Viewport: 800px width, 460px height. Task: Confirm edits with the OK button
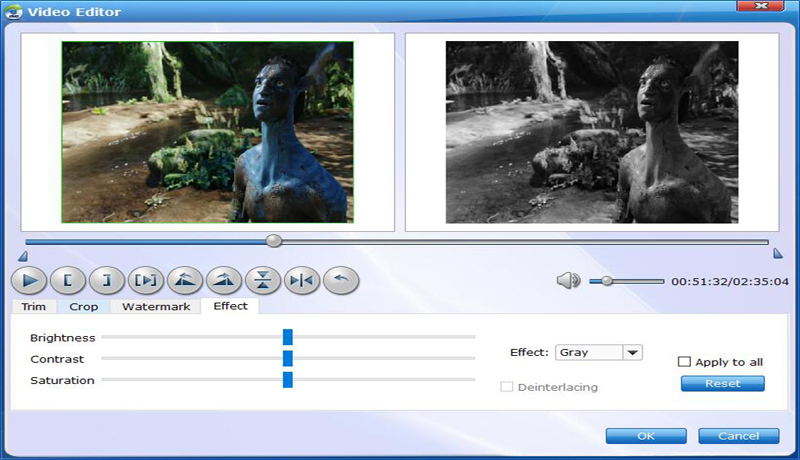point(646,436)
